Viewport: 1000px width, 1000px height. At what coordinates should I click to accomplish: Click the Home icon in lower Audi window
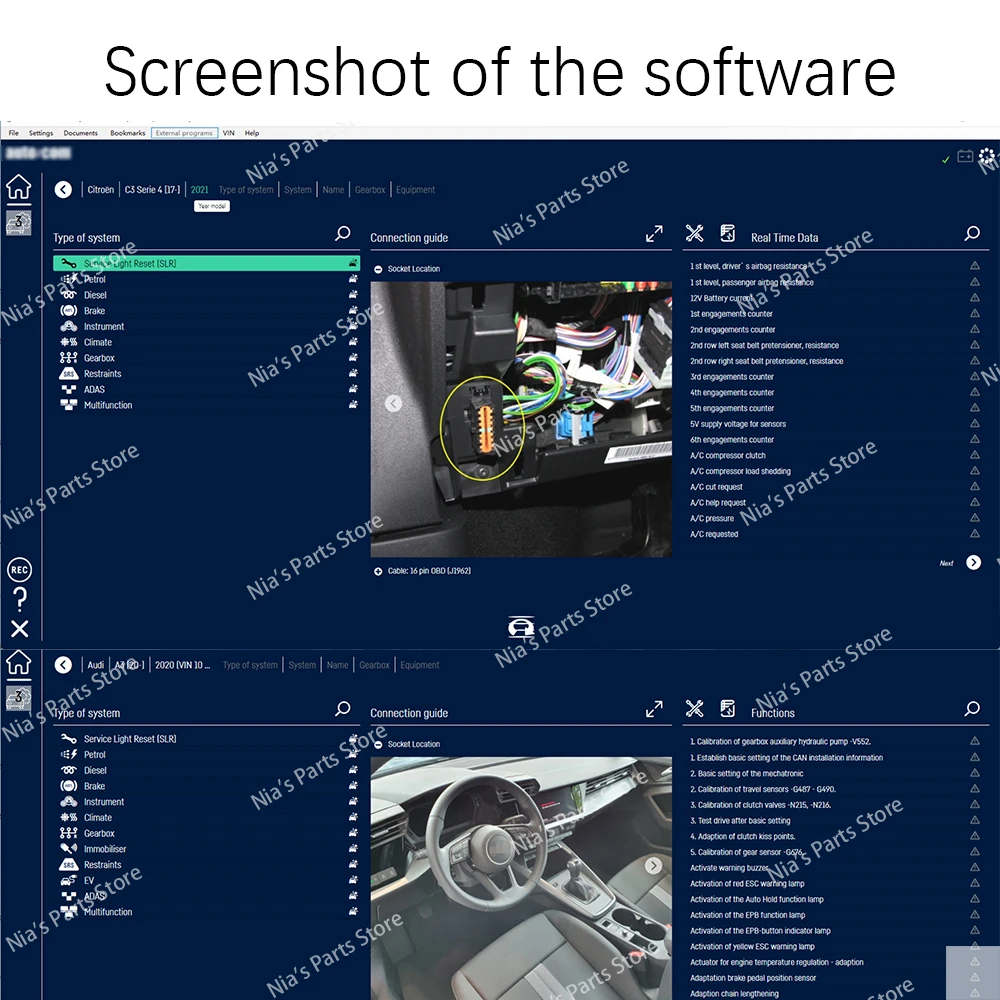point(18,663)
